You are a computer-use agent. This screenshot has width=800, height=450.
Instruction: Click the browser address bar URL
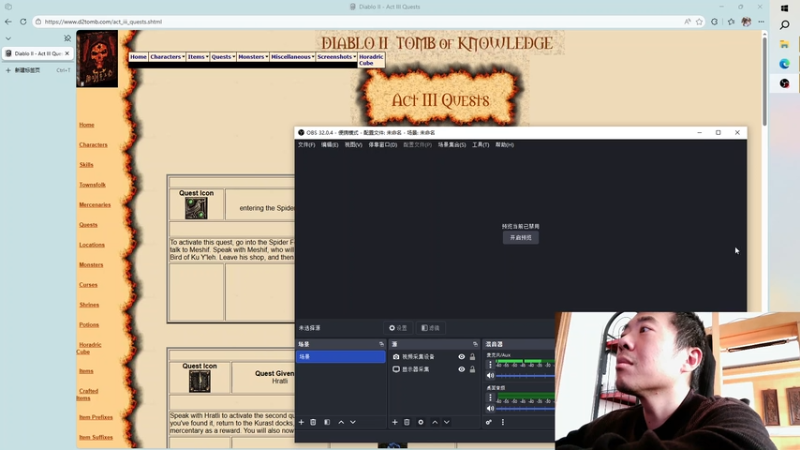pos(103,22)
